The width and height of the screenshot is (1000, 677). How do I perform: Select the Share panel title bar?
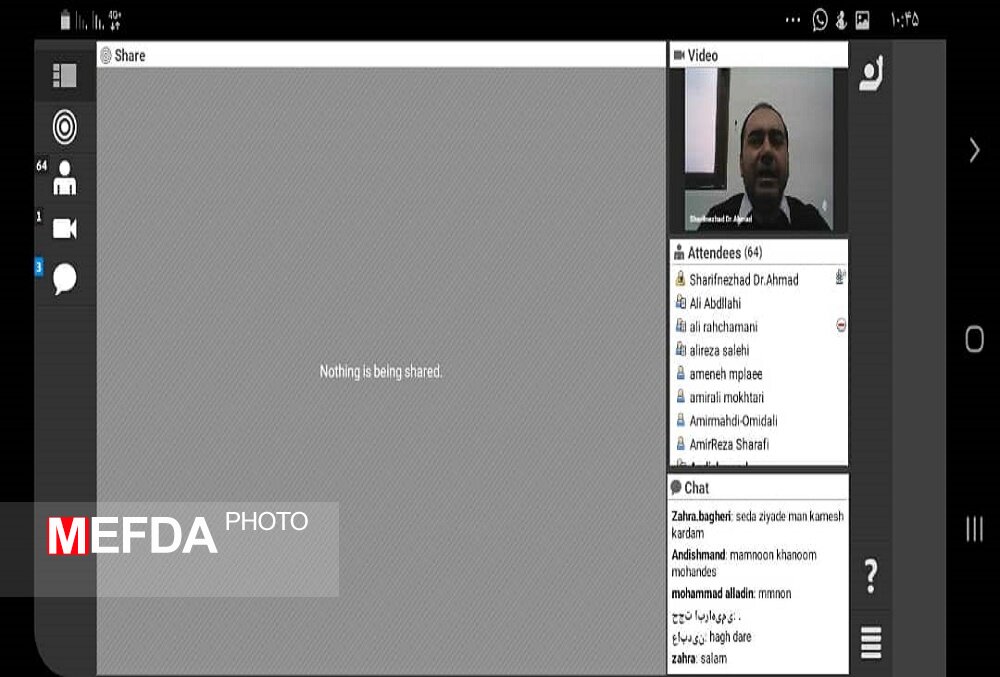[380, 56]
